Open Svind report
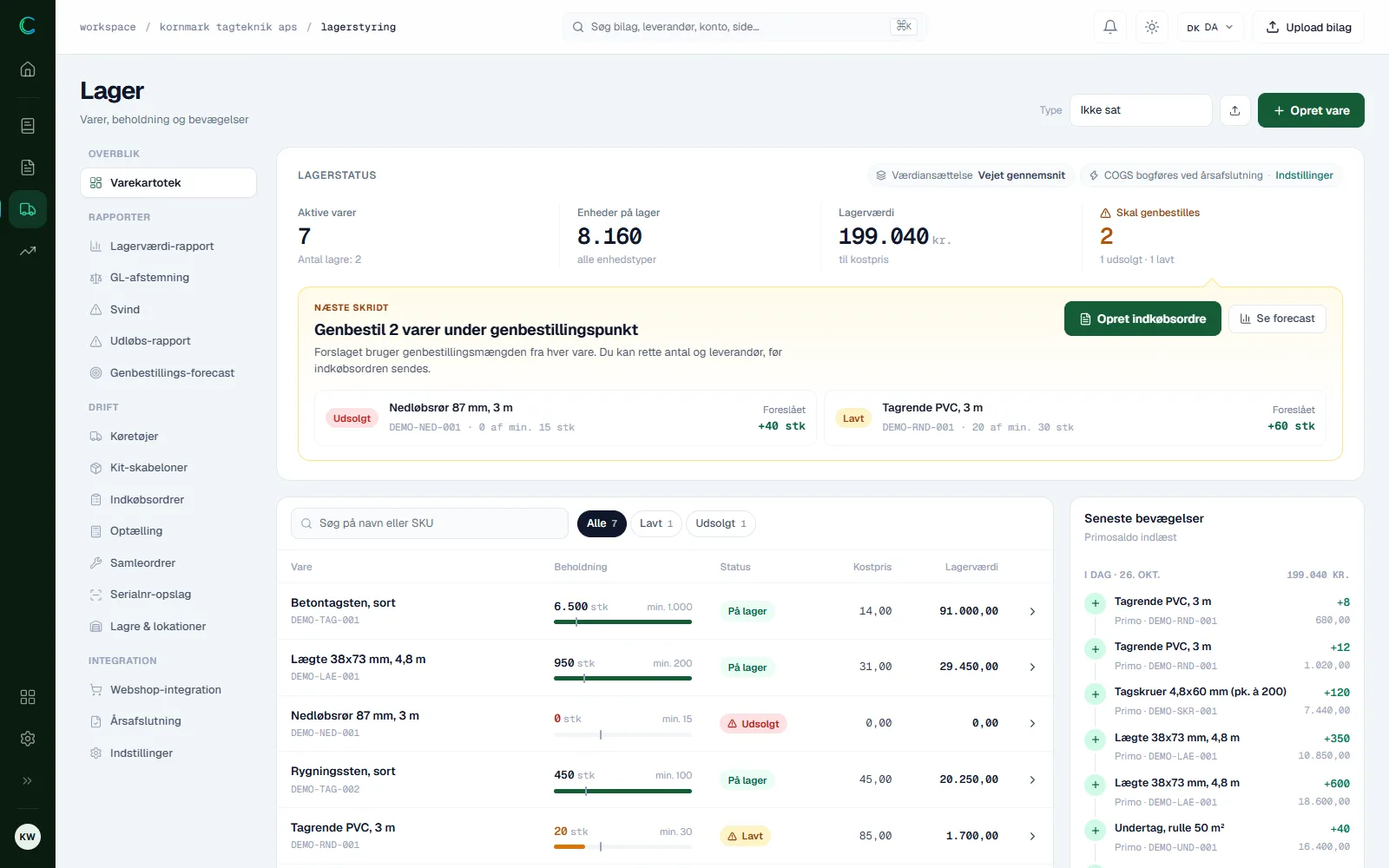 pyautogui.click(x=168, y=310)
